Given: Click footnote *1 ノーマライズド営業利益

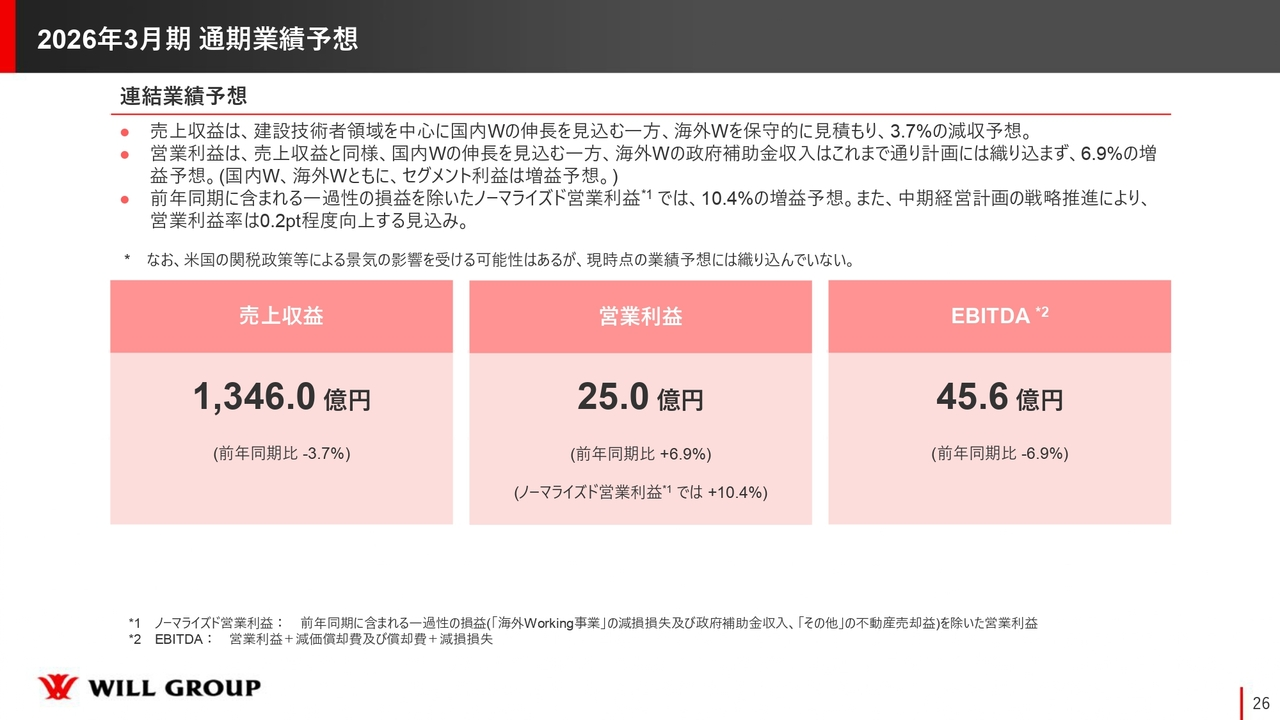Looking at the screenshot, I should (583, 623).
